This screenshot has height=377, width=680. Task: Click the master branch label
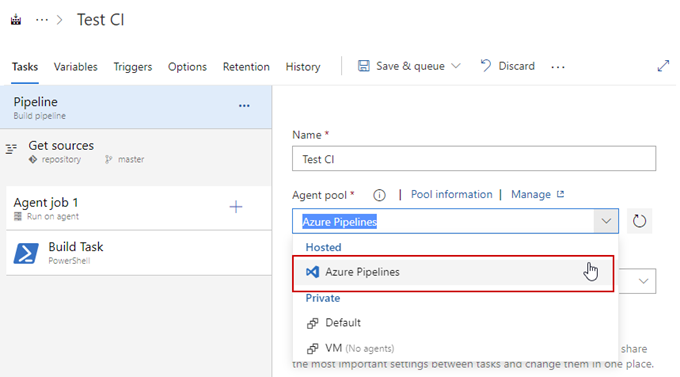pyautogui.click(x=131, y=160)
